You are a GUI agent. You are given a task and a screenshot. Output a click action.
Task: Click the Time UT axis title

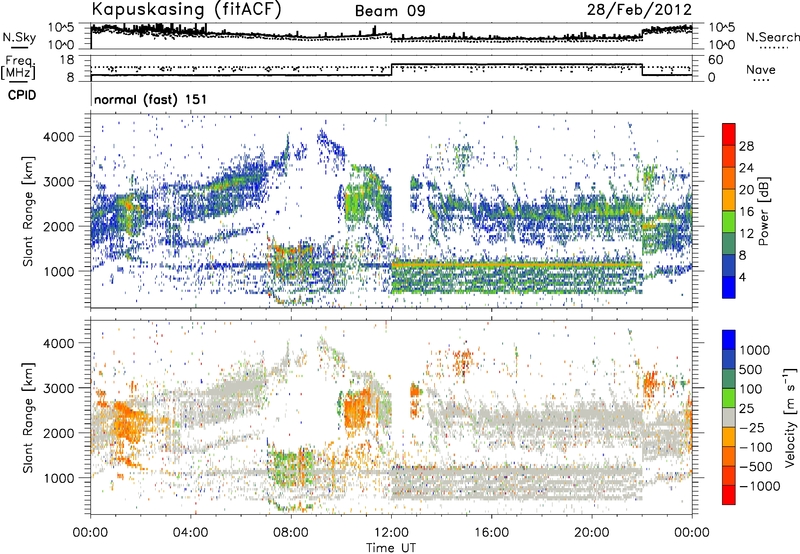[x=391, y=547]
